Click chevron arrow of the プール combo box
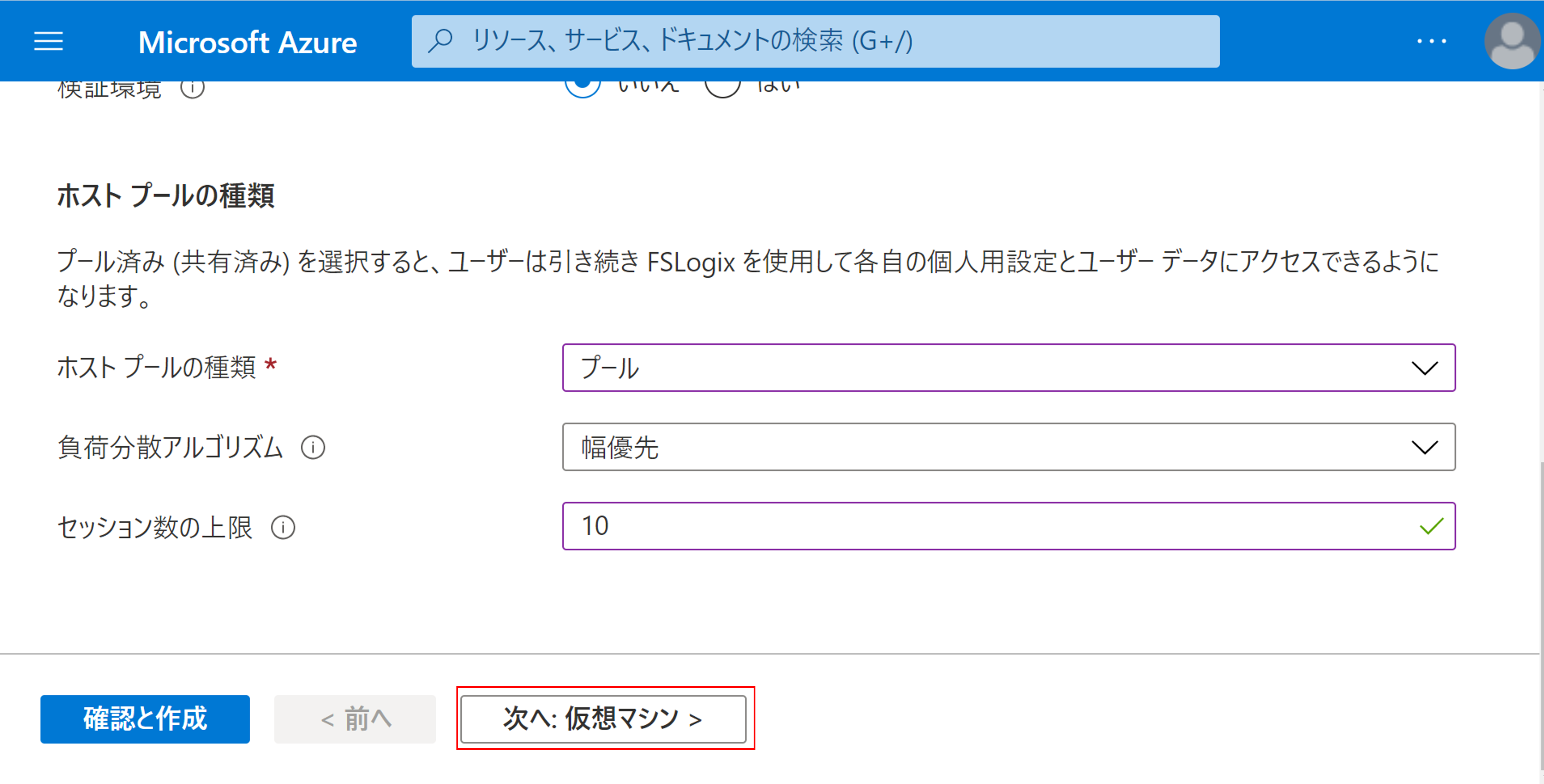The height and width of the screenshot is (784, 1544). pyautogui.click(x=1424, y=368)
